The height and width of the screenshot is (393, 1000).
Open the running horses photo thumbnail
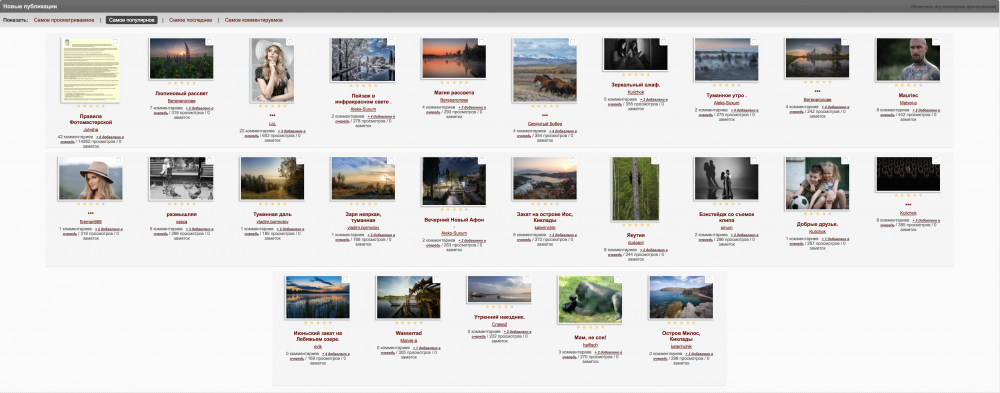click(x=544, y=70)
